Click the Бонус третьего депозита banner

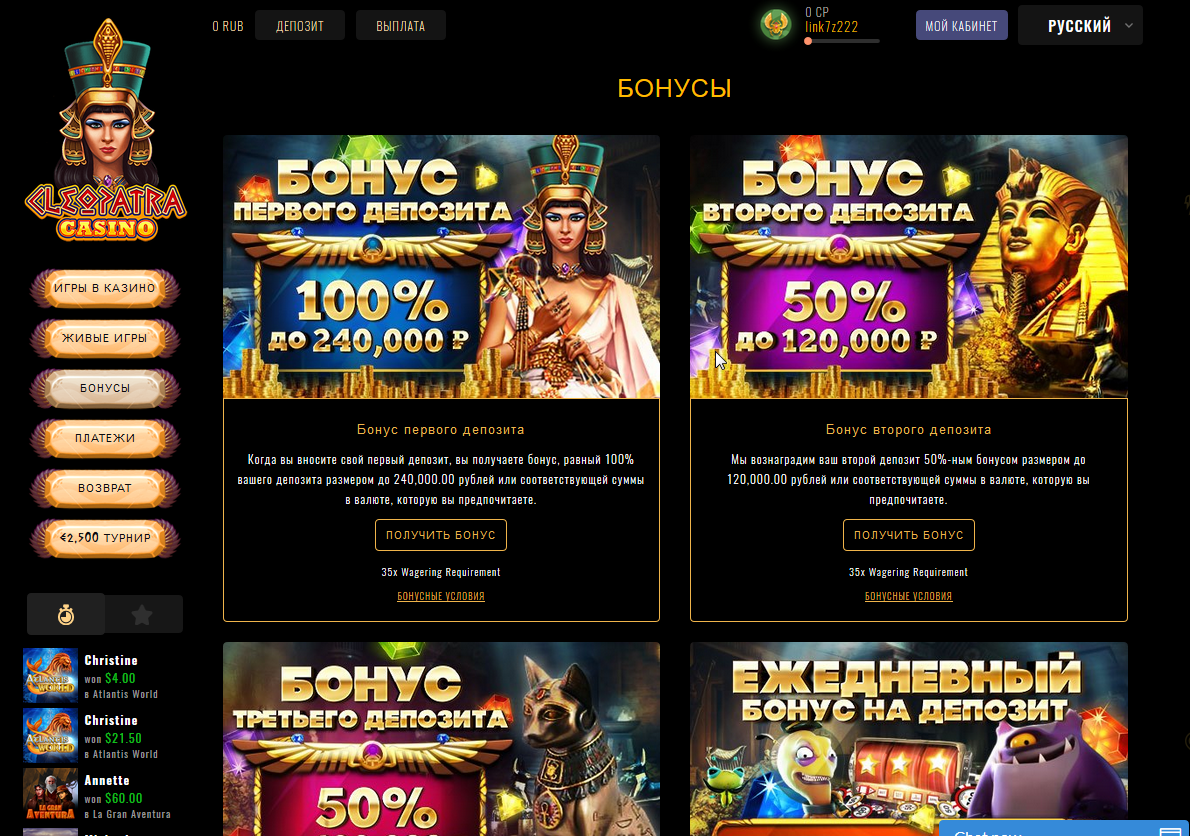441,739
